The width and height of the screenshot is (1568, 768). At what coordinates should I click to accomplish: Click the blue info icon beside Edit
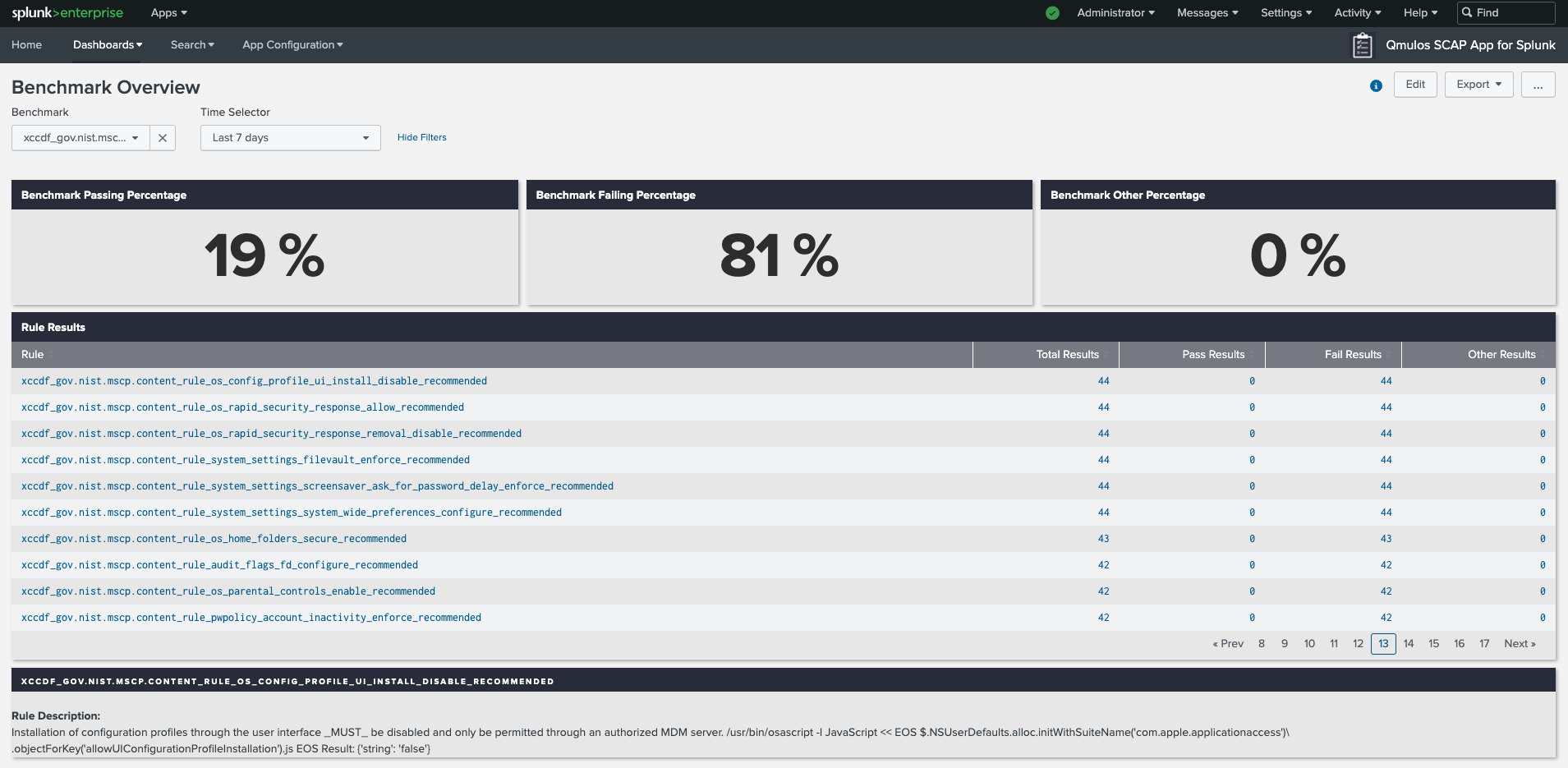(x=1376, y=85)
